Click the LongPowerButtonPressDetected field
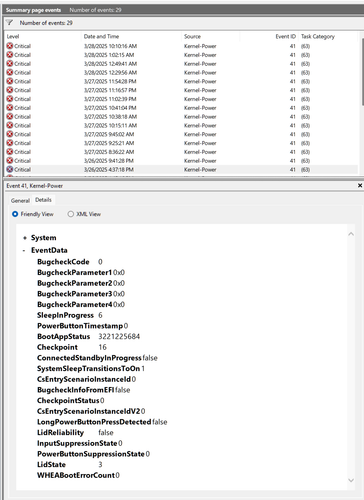 tap(102, 422)
